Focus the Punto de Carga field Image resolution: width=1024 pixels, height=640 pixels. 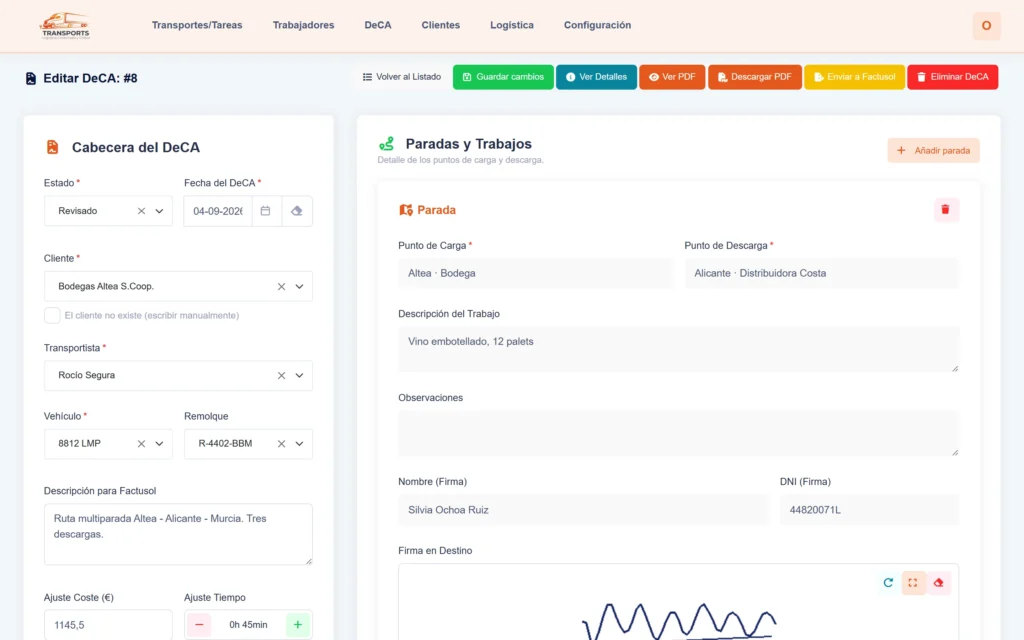[x=536, y=274]
